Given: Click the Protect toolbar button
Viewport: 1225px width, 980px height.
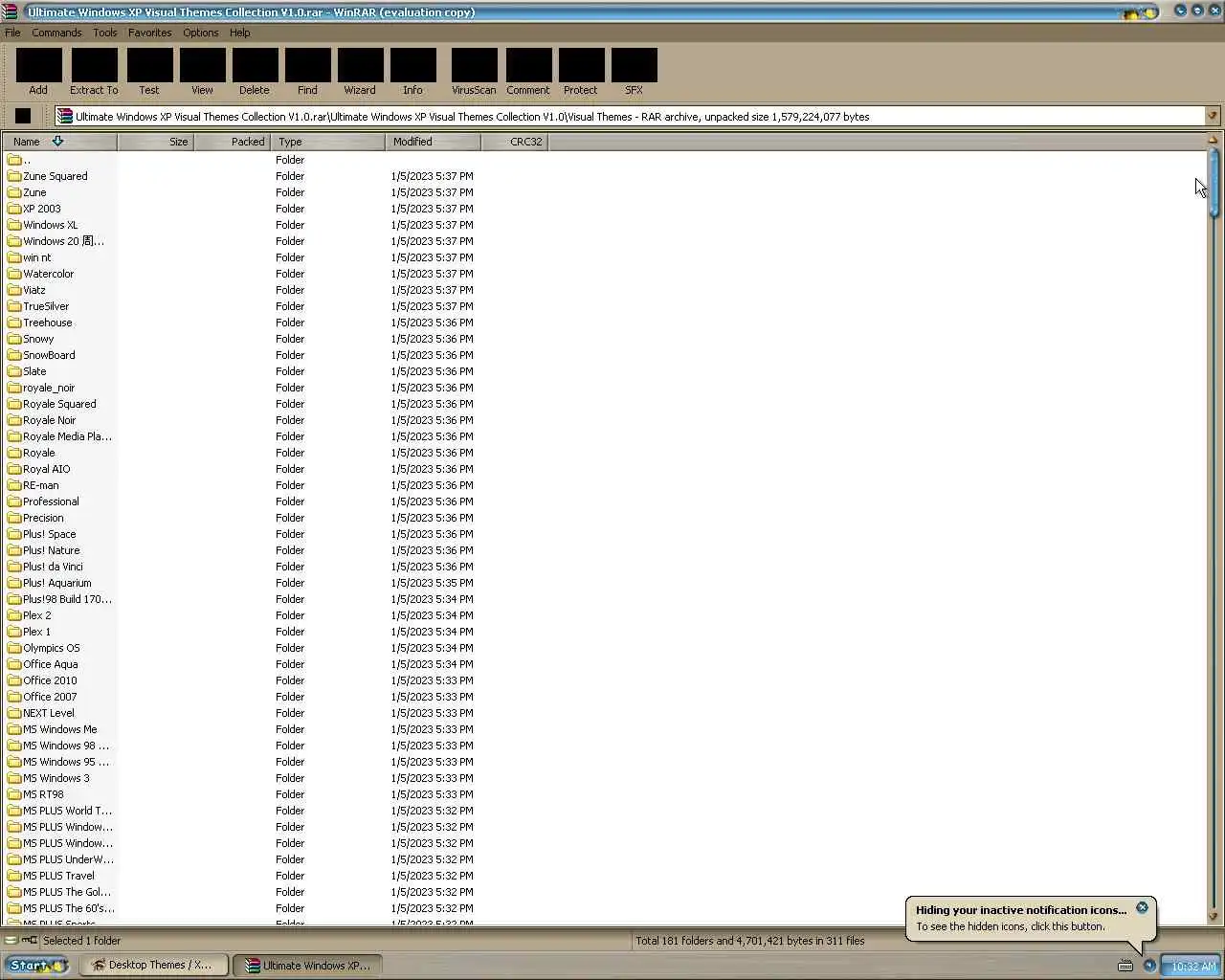Looking at the screenshot, I should tap(581, 72).
